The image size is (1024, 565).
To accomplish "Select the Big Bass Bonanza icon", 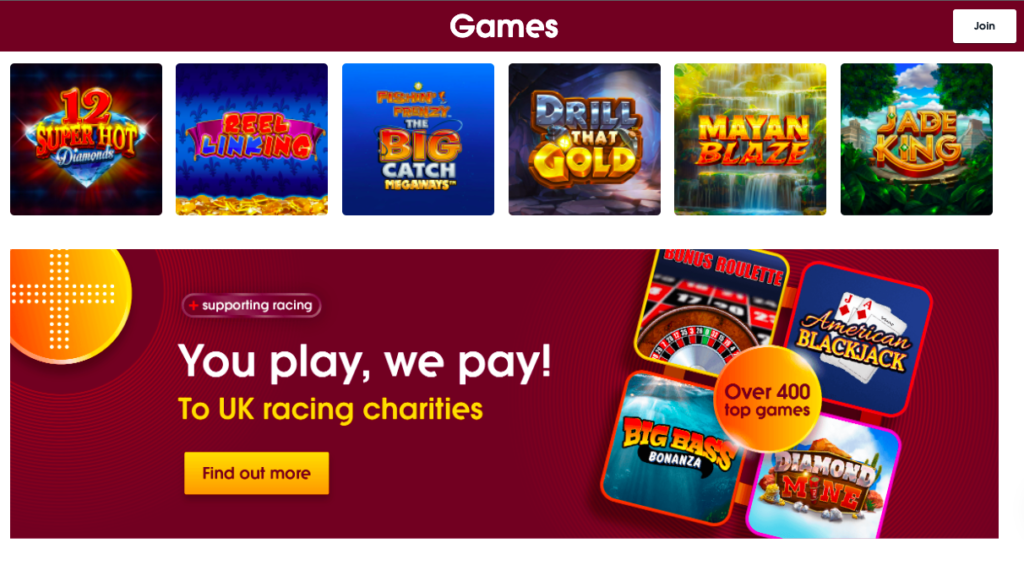I will point(673,447).
